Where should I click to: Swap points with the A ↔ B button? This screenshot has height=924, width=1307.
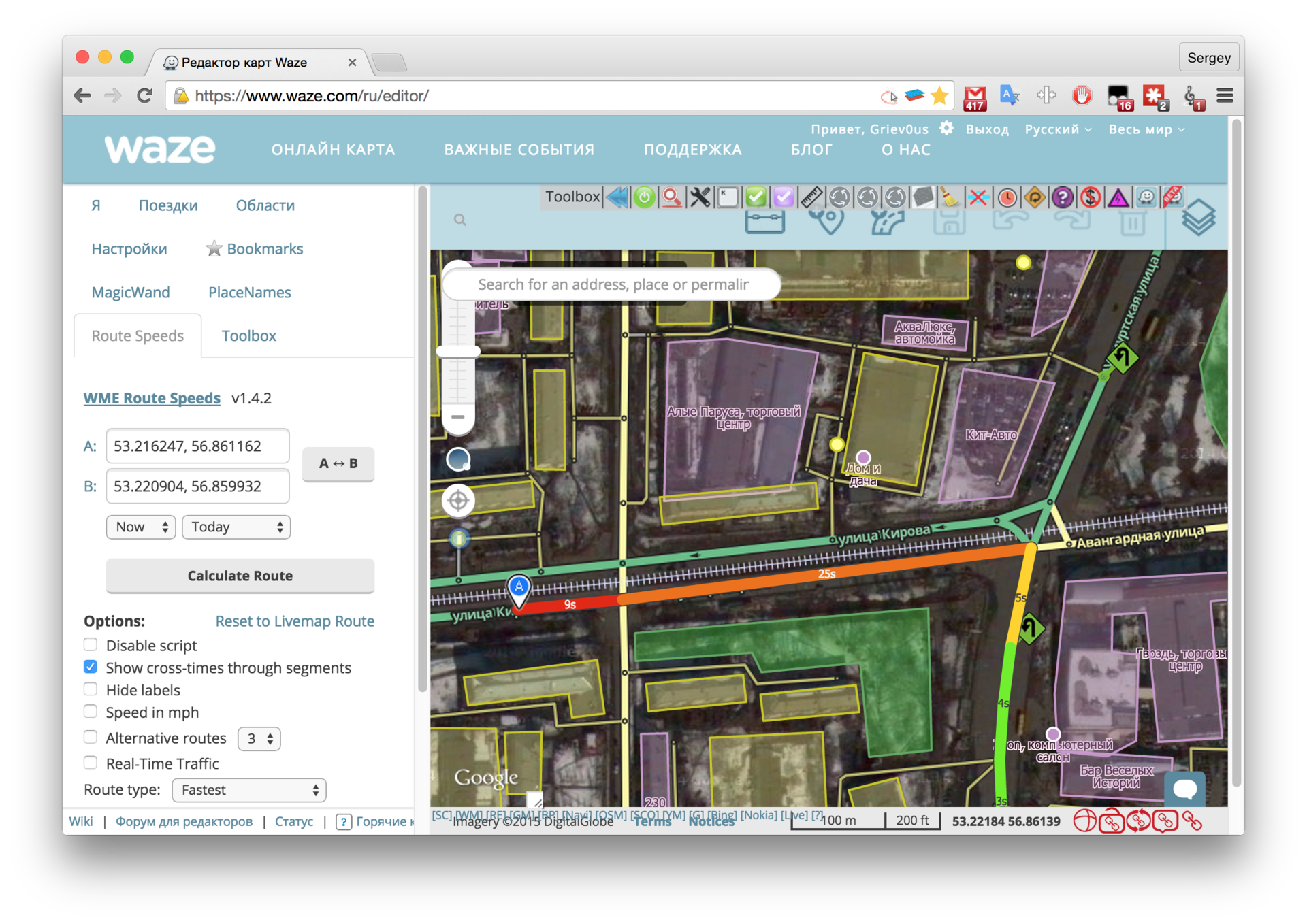[x=338, y=463]
